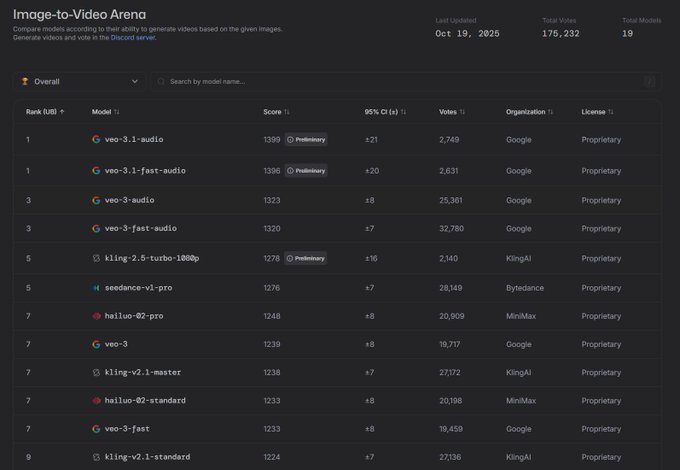
Task: Click the votes value 28,149
Action: pyautogui.click(x=451, y=288)
